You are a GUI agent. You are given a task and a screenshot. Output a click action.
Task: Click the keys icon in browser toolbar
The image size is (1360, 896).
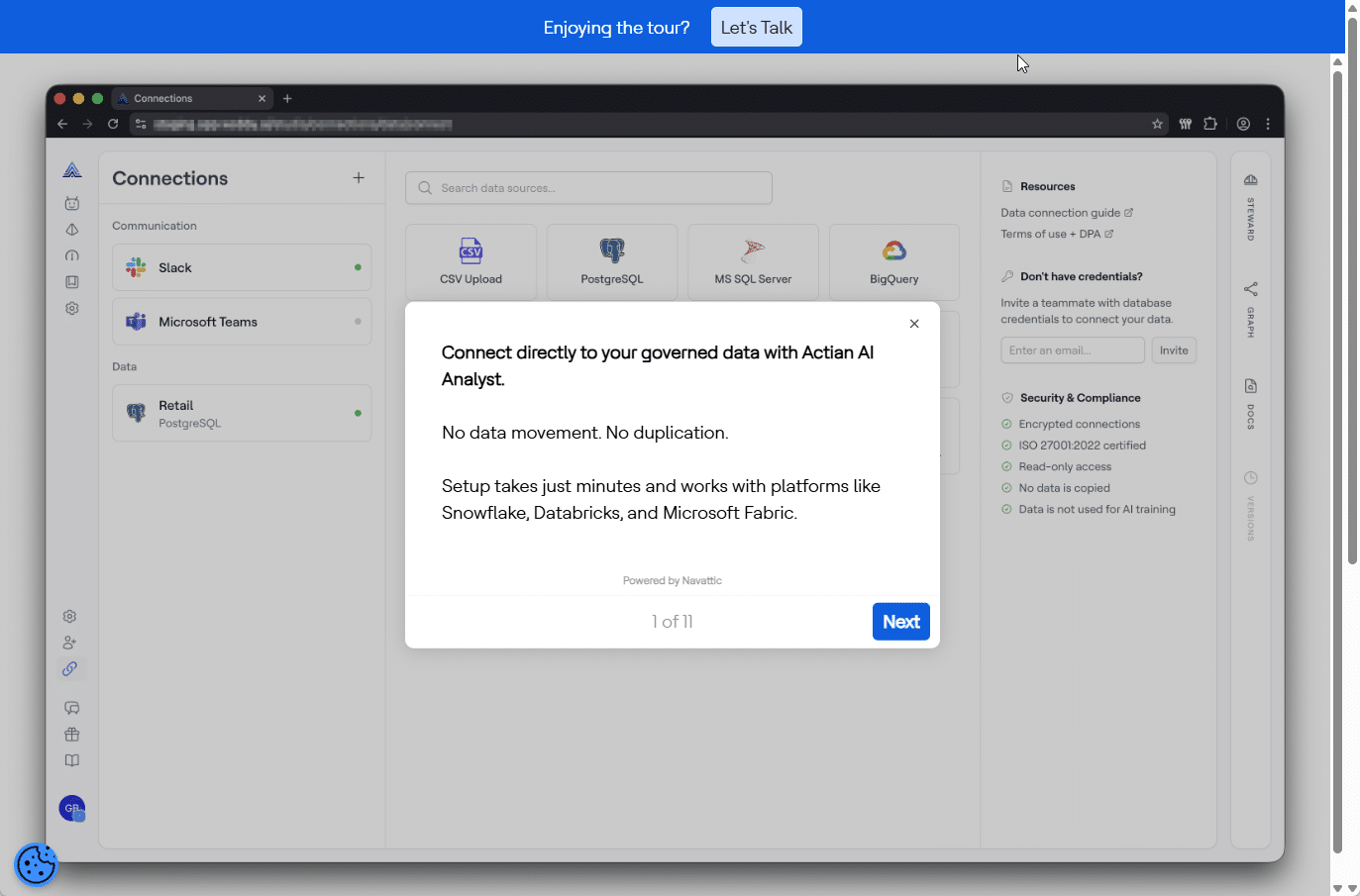tap(1185, 124)
